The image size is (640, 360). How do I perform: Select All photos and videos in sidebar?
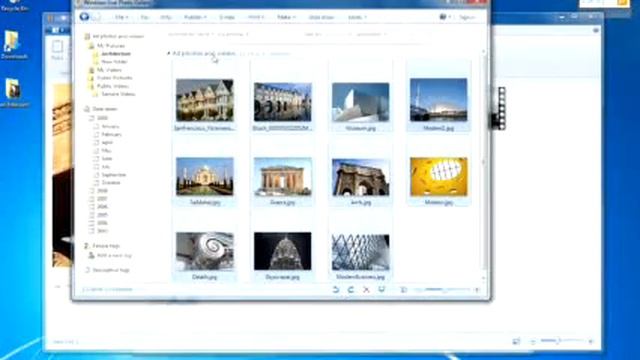(114, 36)
